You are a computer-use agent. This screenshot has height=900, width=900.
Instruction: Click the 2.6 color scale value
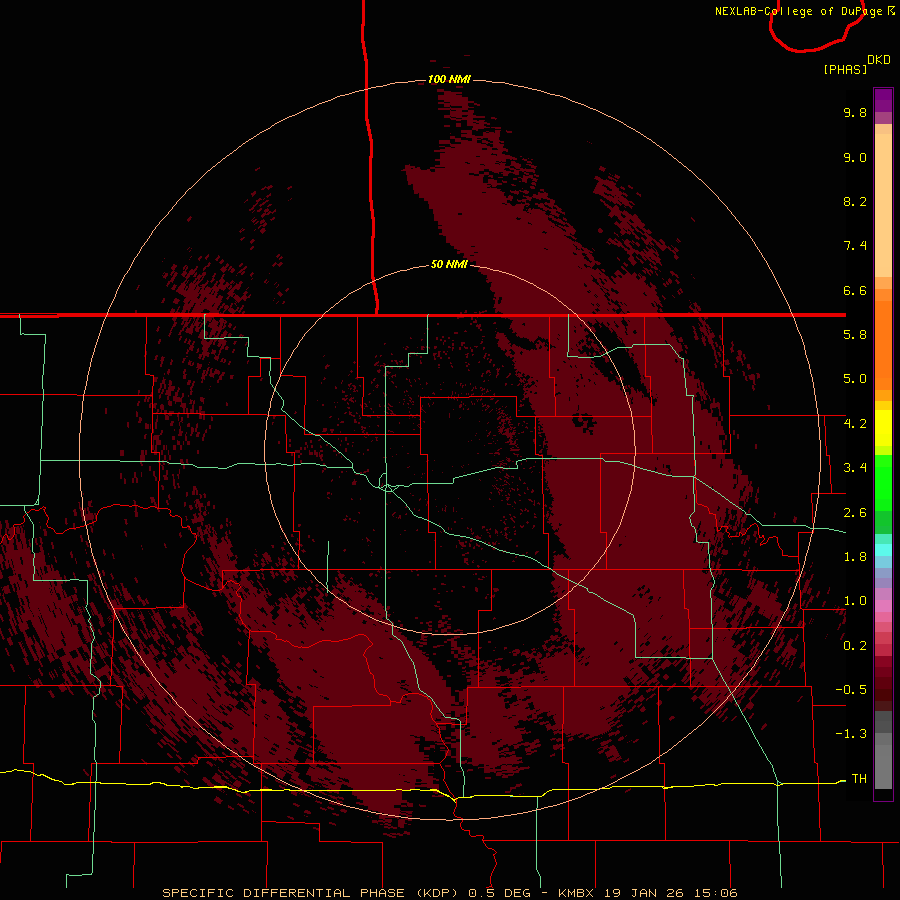click(x=855, y=513)
